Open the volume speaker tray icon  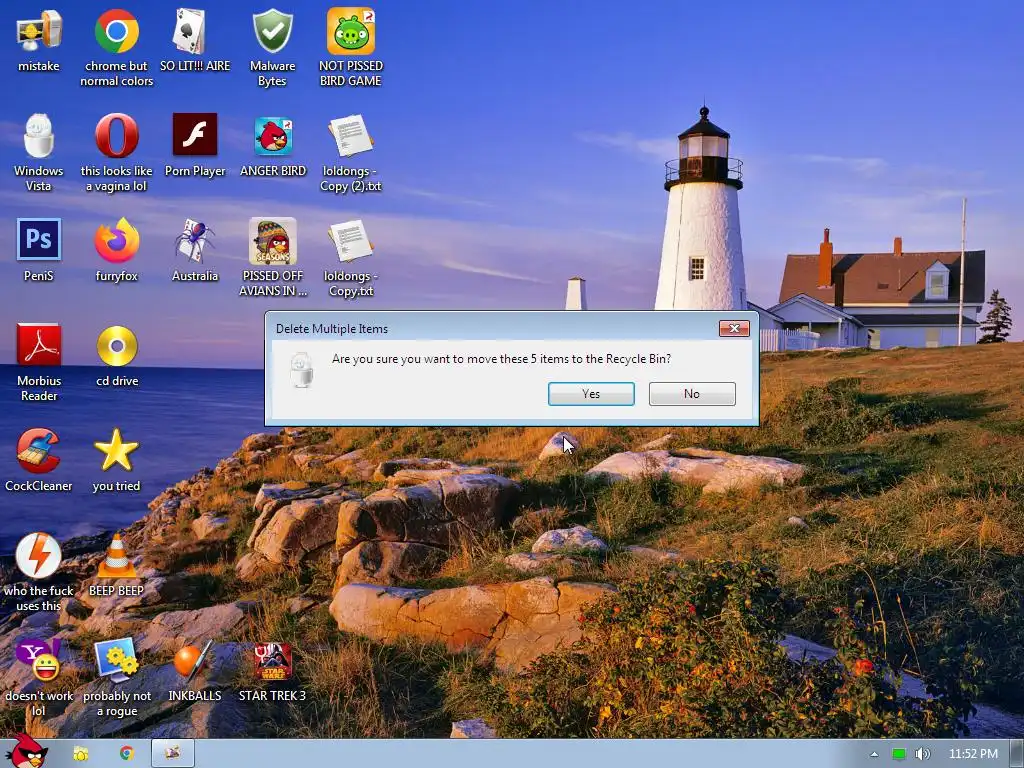921,754
